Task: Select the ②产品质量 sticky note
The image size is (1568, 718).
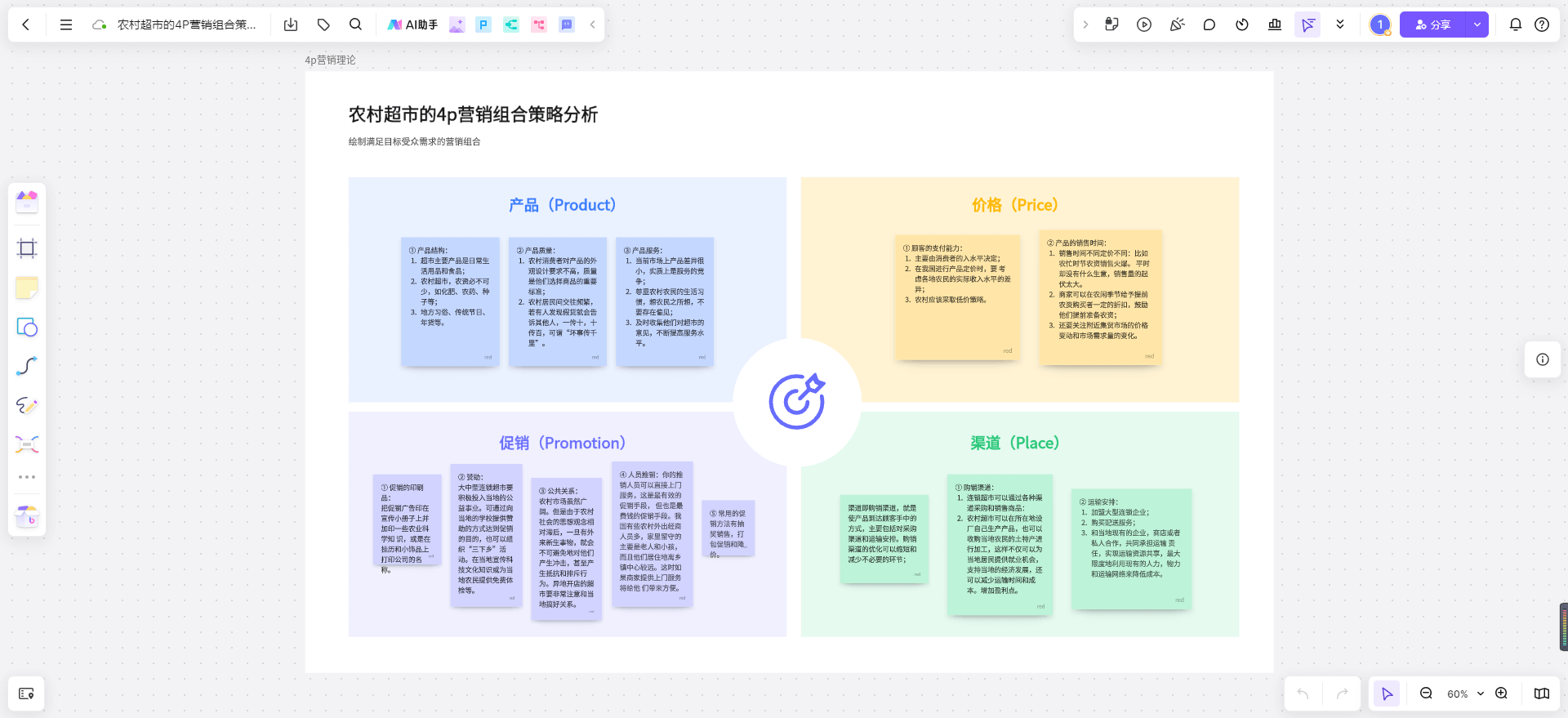Action: pos(558,301)
